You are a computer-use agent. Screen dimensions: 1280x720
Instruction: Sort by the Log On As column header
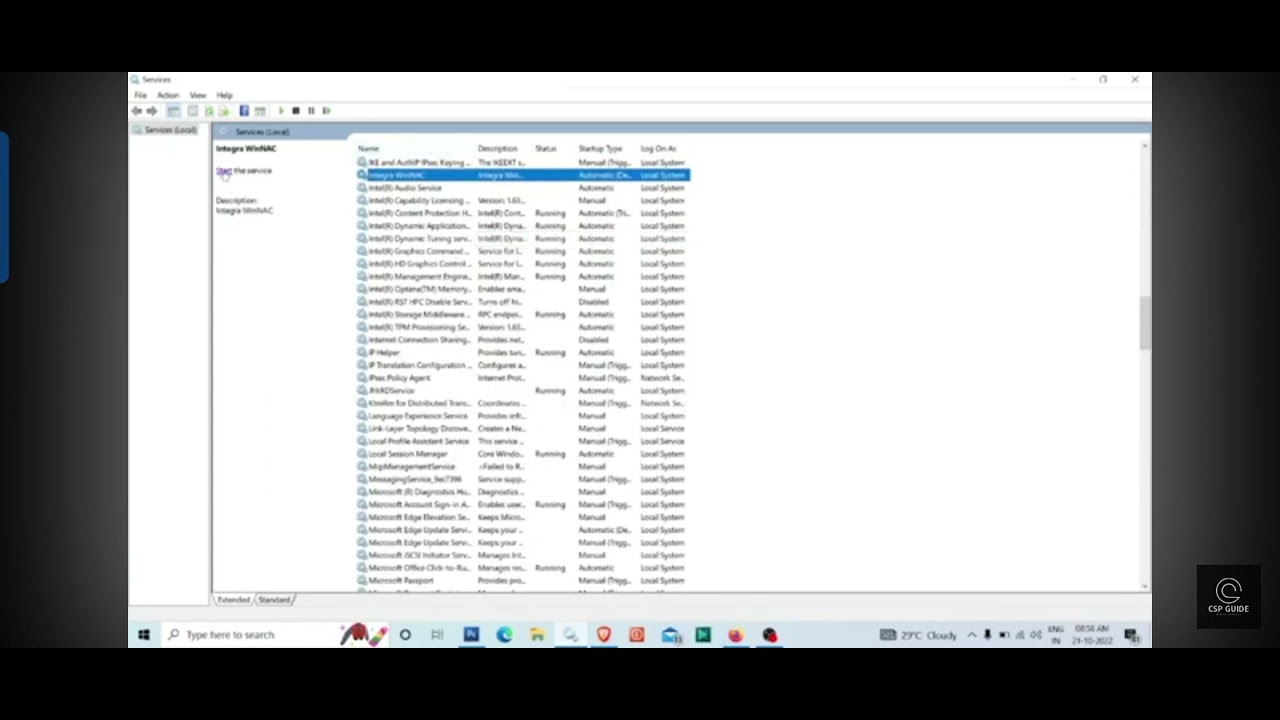[658, 149]
